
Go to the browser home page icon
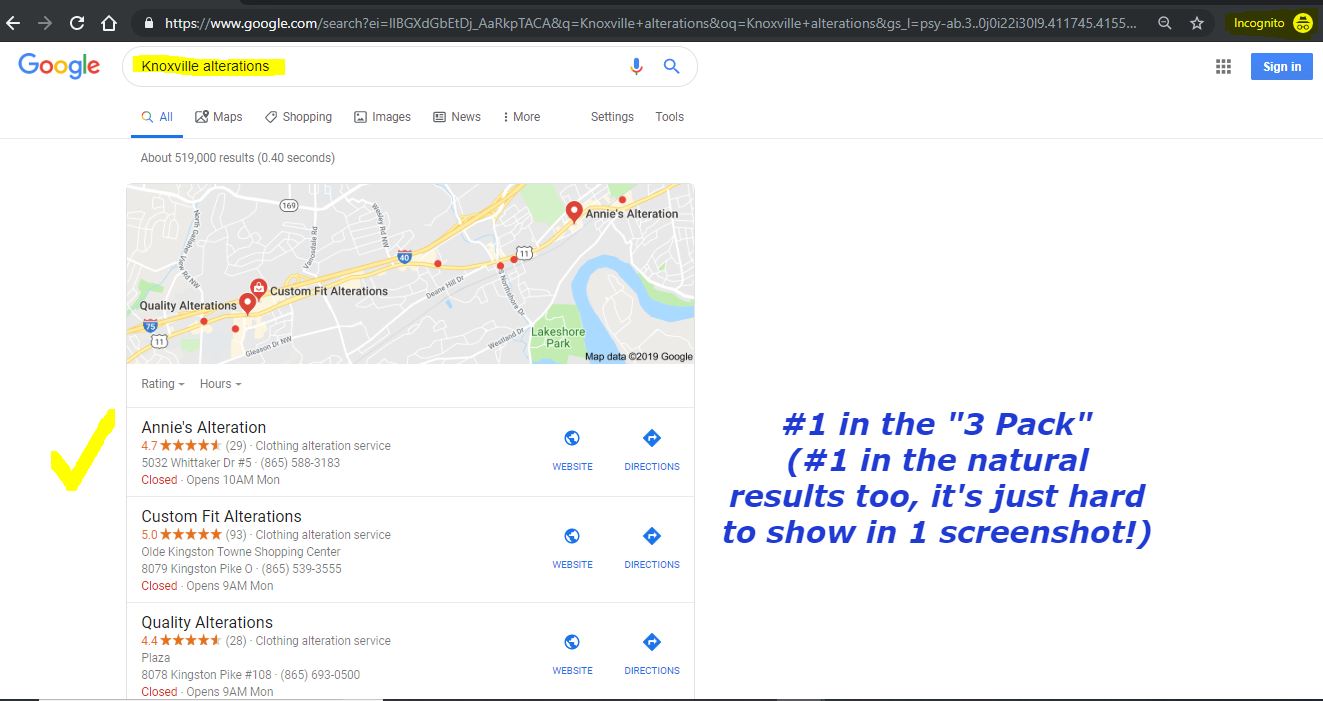click(x=110, y=22)
